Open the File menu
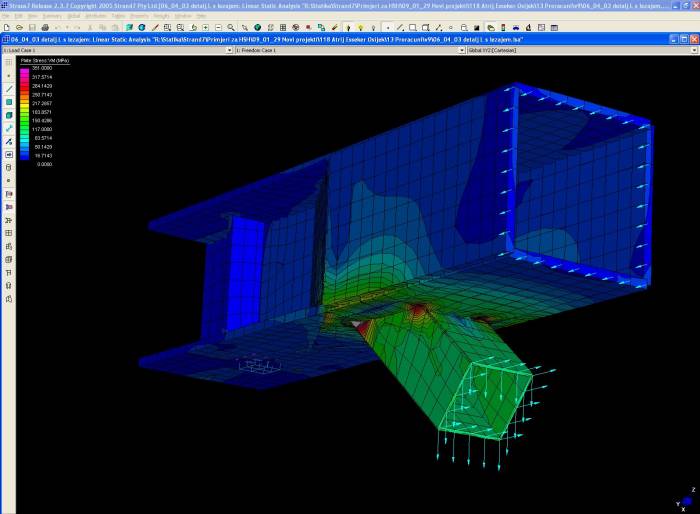This screenshot has height=514, width=700. [7, 16]
